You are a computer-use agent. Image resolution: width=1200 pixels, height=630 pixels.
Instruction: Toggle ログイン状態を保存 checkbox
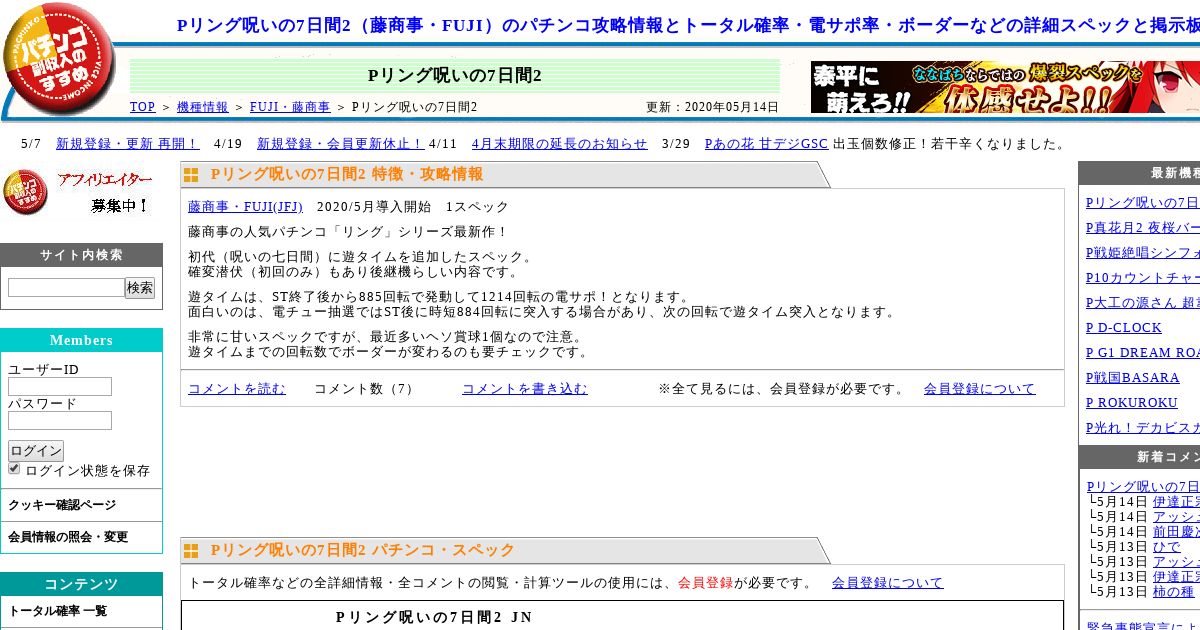[x=14, y=468]
